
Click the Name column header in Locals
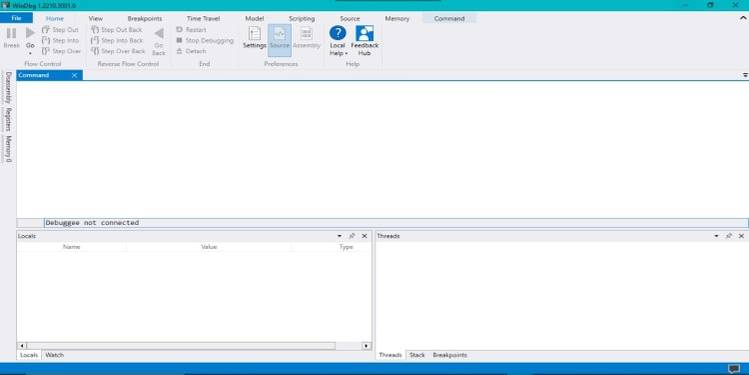click(x=72, y=247)
